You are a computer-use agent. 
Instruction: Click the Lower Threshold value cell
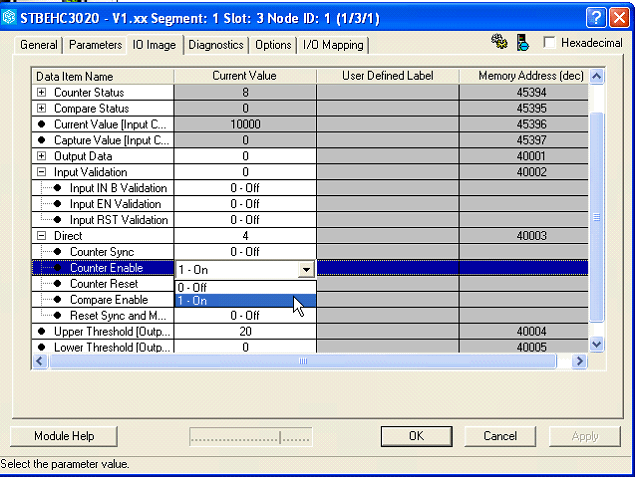click(245, 347)
